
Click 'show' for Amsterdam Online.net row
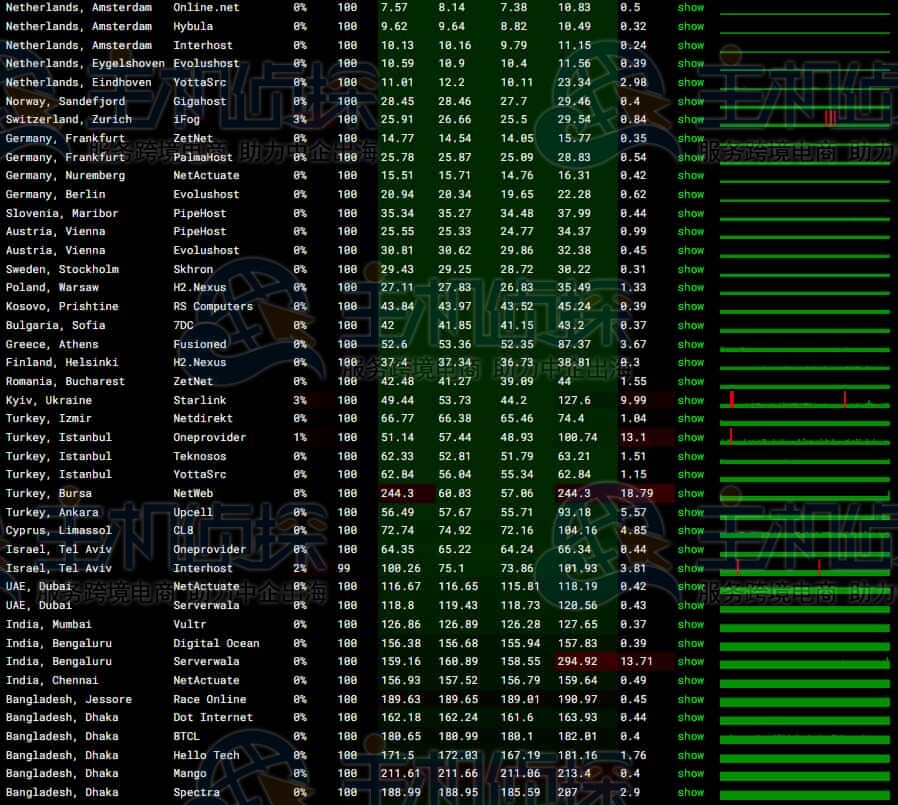[x=691, y=7]
